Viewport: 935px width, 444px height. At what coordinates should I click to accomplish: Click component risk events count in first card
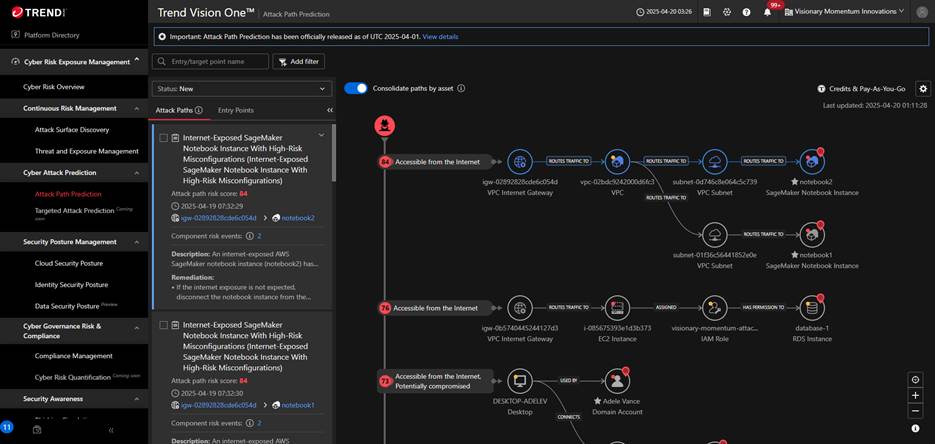(259, 236)
